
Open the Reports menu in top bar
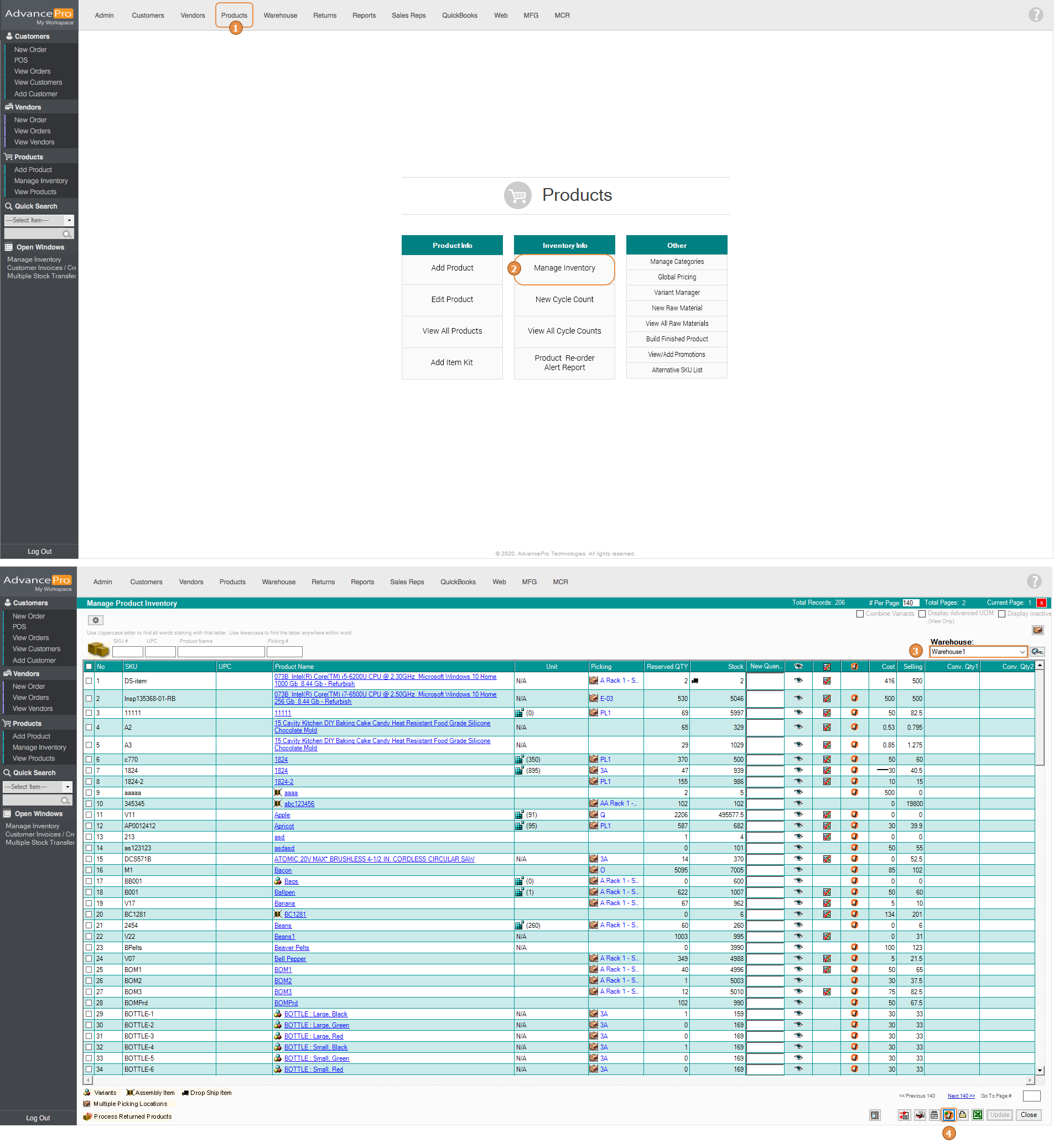coord(364,15)
